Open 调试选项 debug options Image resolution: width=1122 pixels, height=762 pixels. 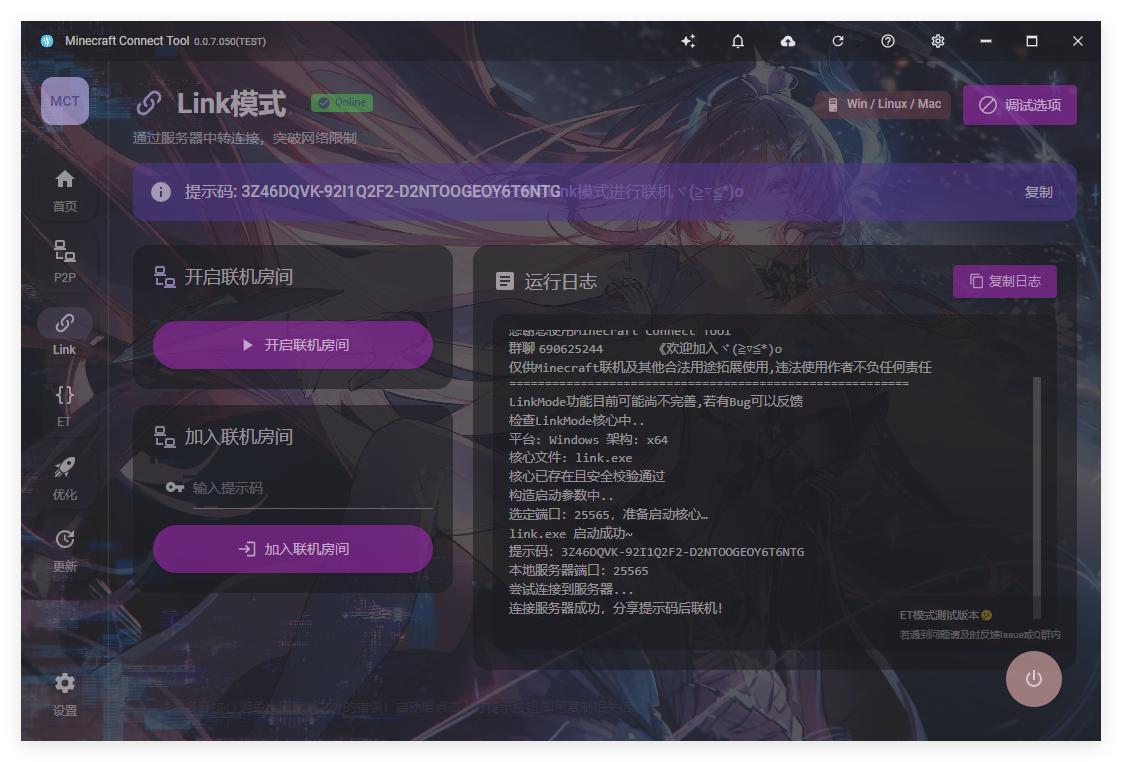tap(1020, 105)
